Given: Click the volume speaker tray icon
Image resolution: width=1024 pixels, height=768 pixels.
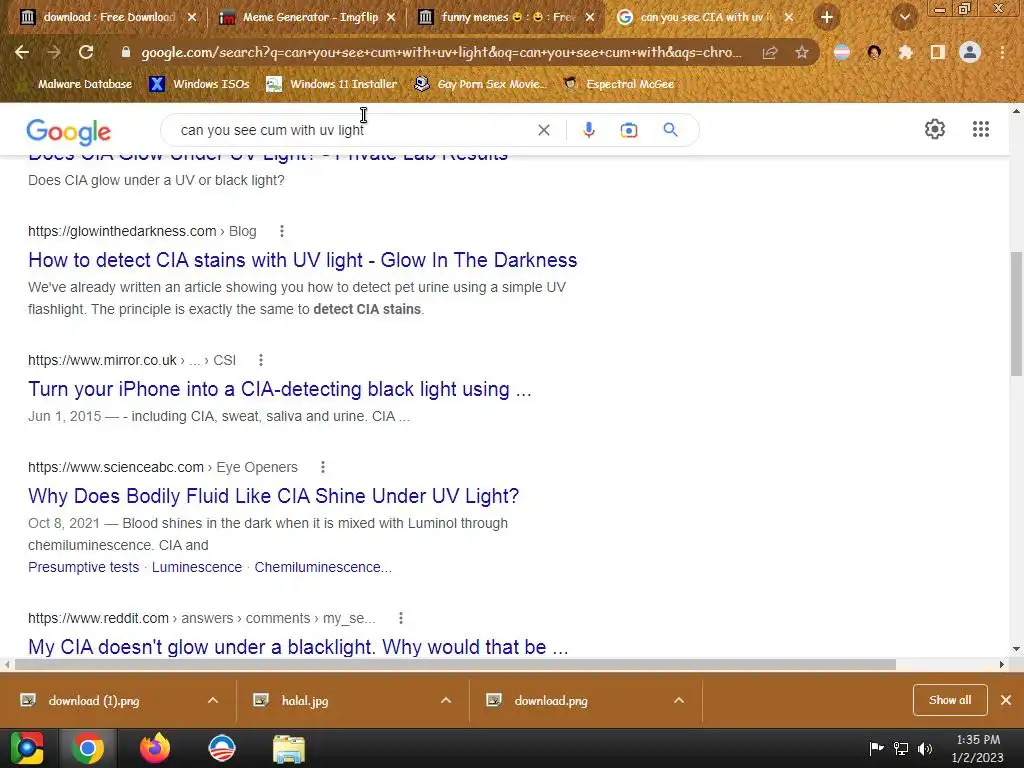Looking at the screenshot, I should [x=925, y=748].
